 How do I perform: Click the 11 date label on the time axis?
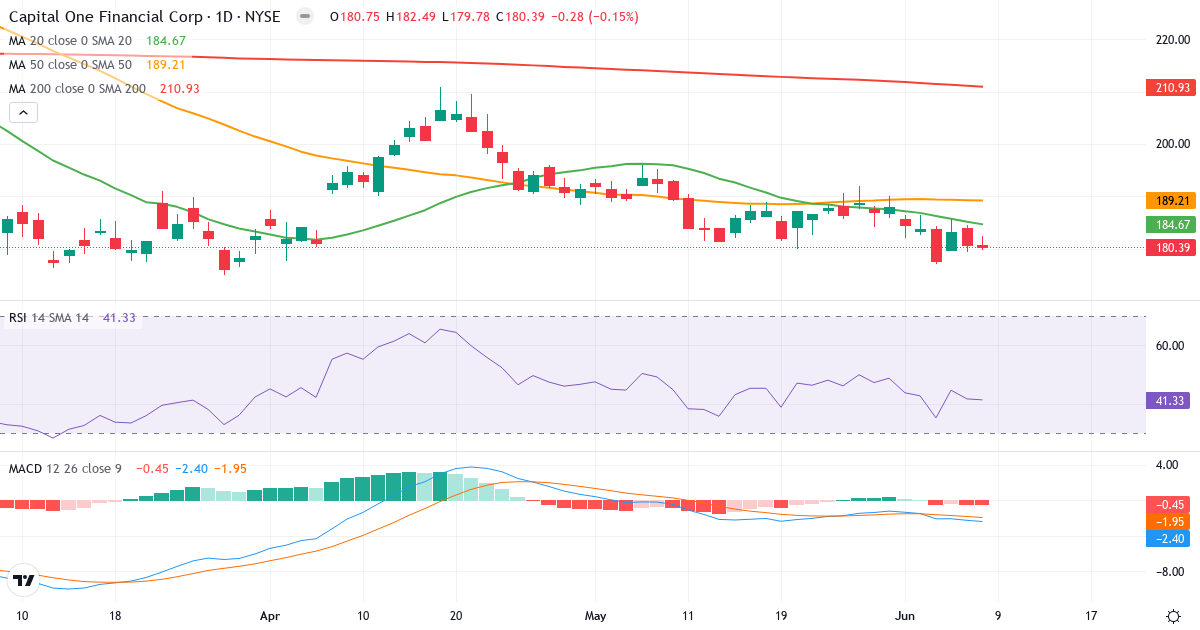[x=688, y=616]
